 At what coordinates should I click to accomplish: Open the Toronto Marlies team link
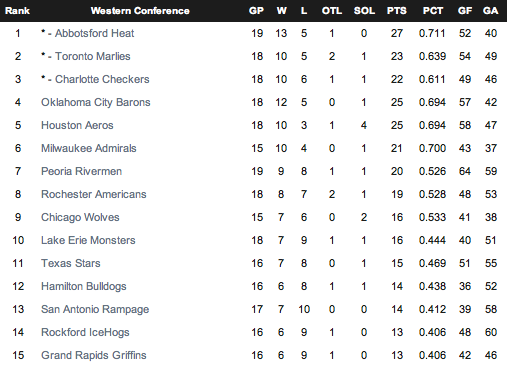point(93,56)
